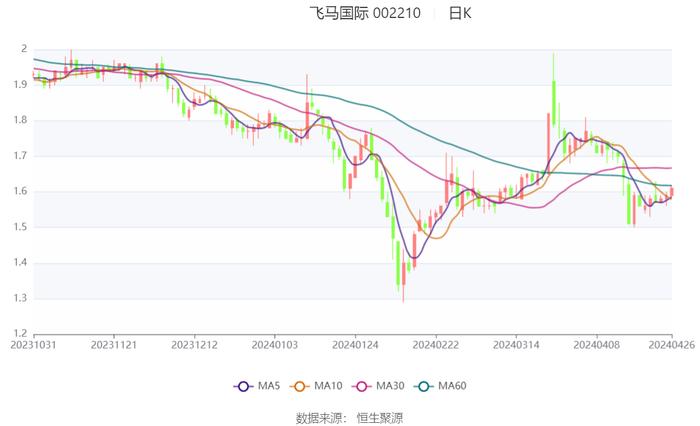Click the 20240314 date label

tap(514, 344)
